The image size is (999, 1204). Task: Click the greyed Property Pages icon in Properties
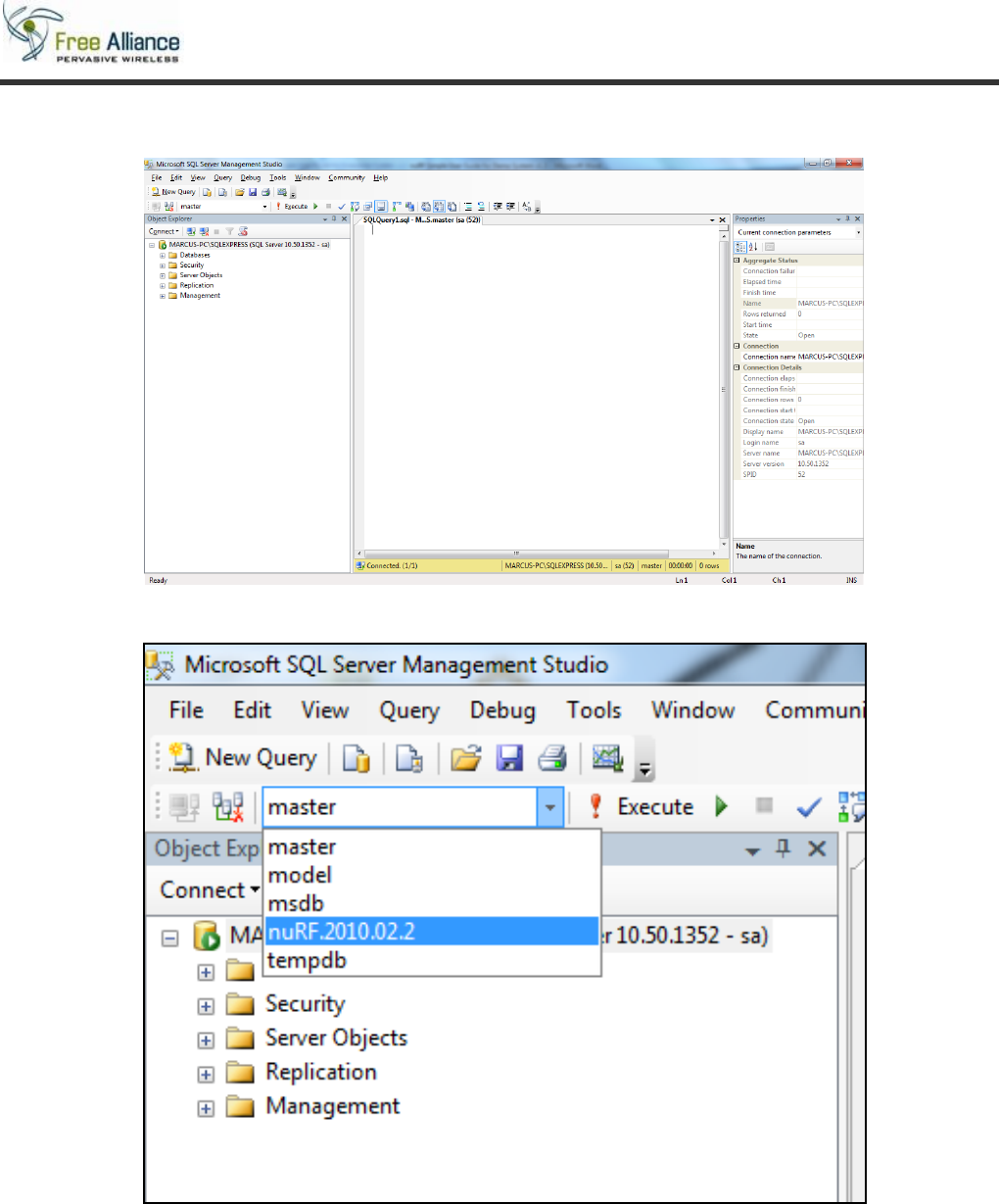pos(770,247)
